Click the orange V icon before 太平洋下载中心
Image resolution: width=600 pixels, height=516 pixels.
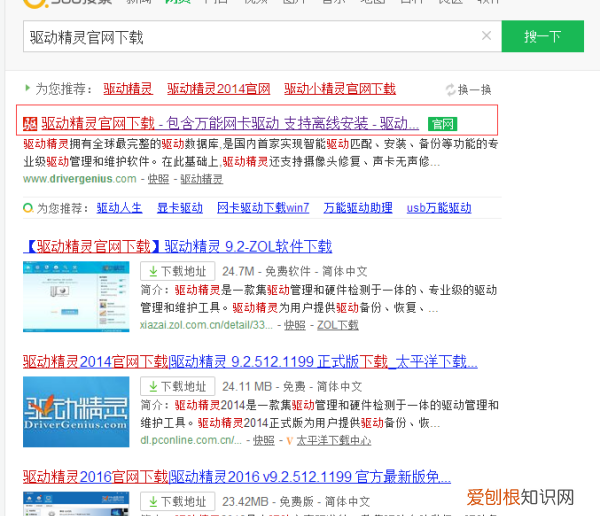pyautogui.click(x=289, y=441)
